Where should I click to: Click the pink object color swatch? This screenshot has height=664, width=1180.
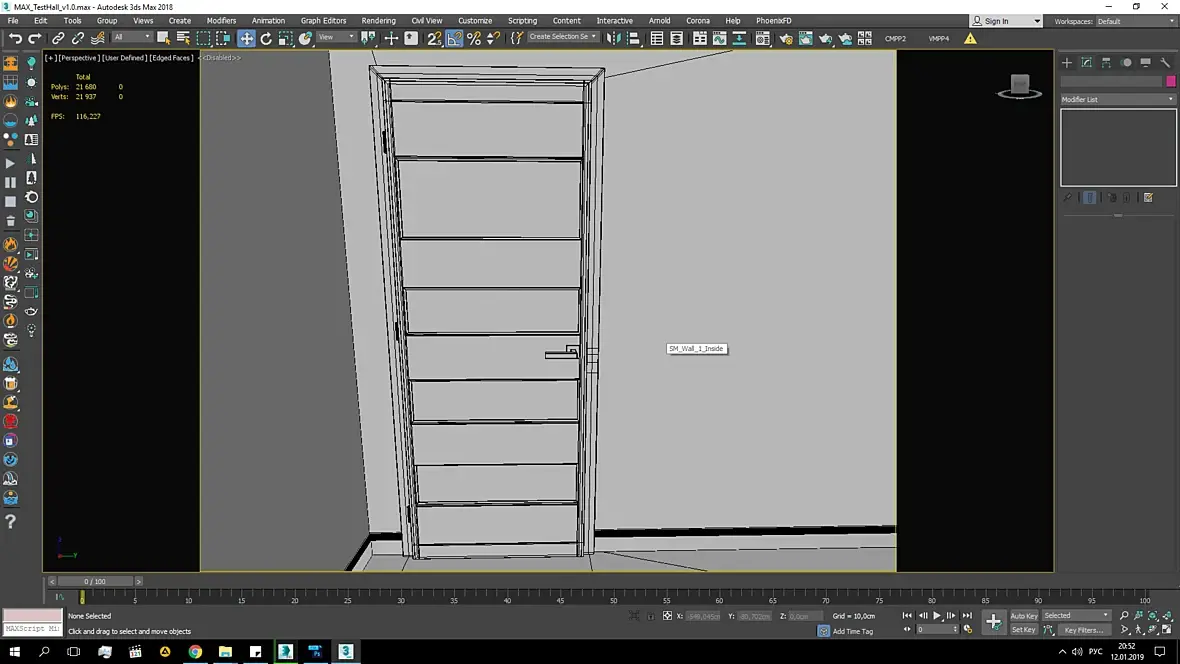point(1170,81)
